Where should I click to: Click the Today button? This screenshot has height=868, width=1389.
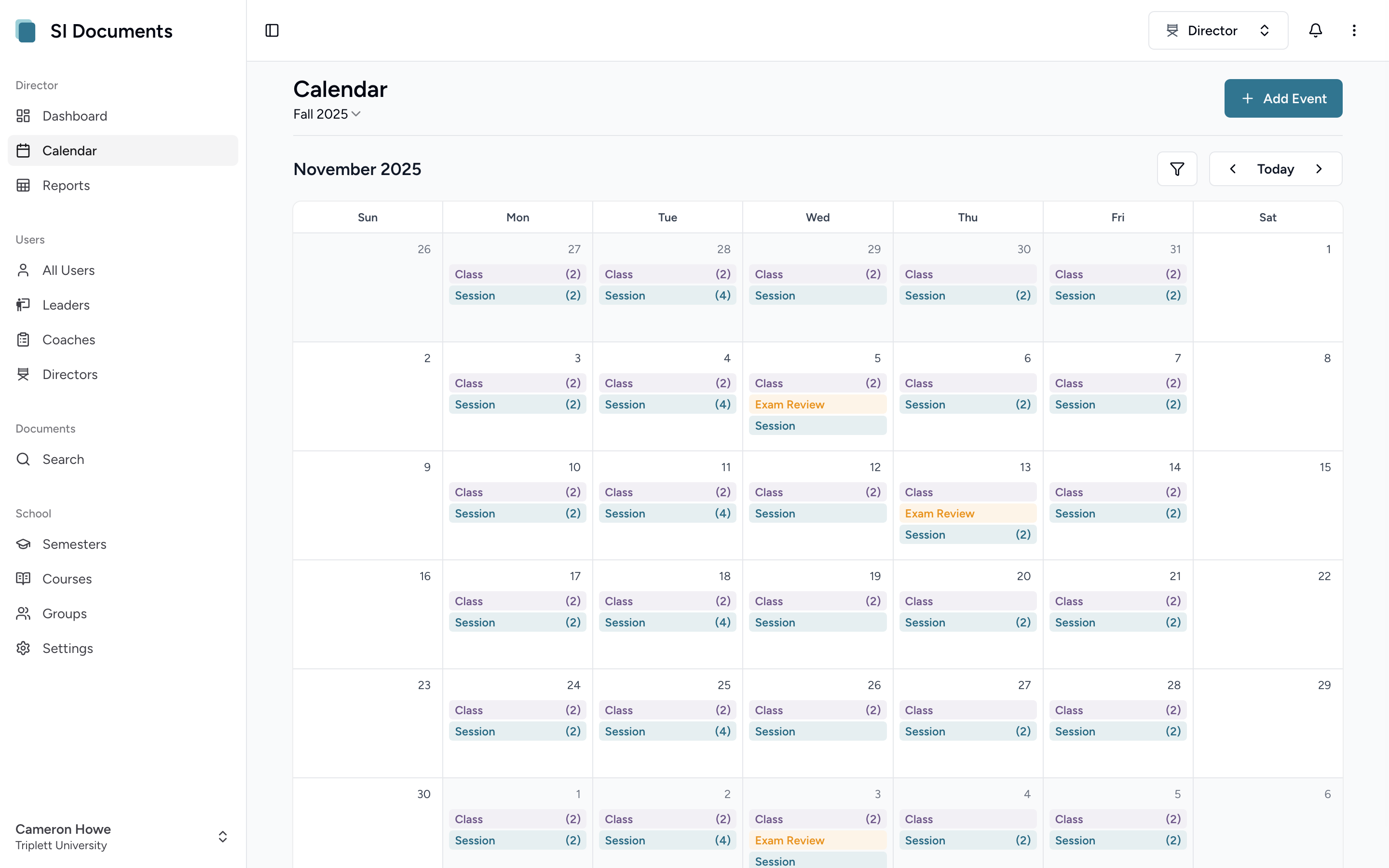tap(1275, 168)
